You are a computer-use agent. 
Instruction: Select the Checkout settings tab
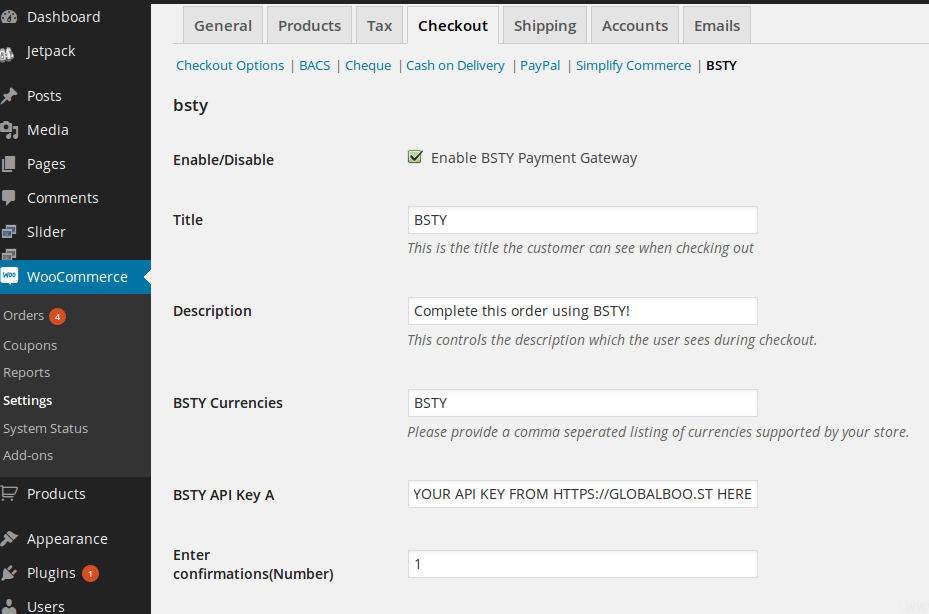click(x=453, y=25)
